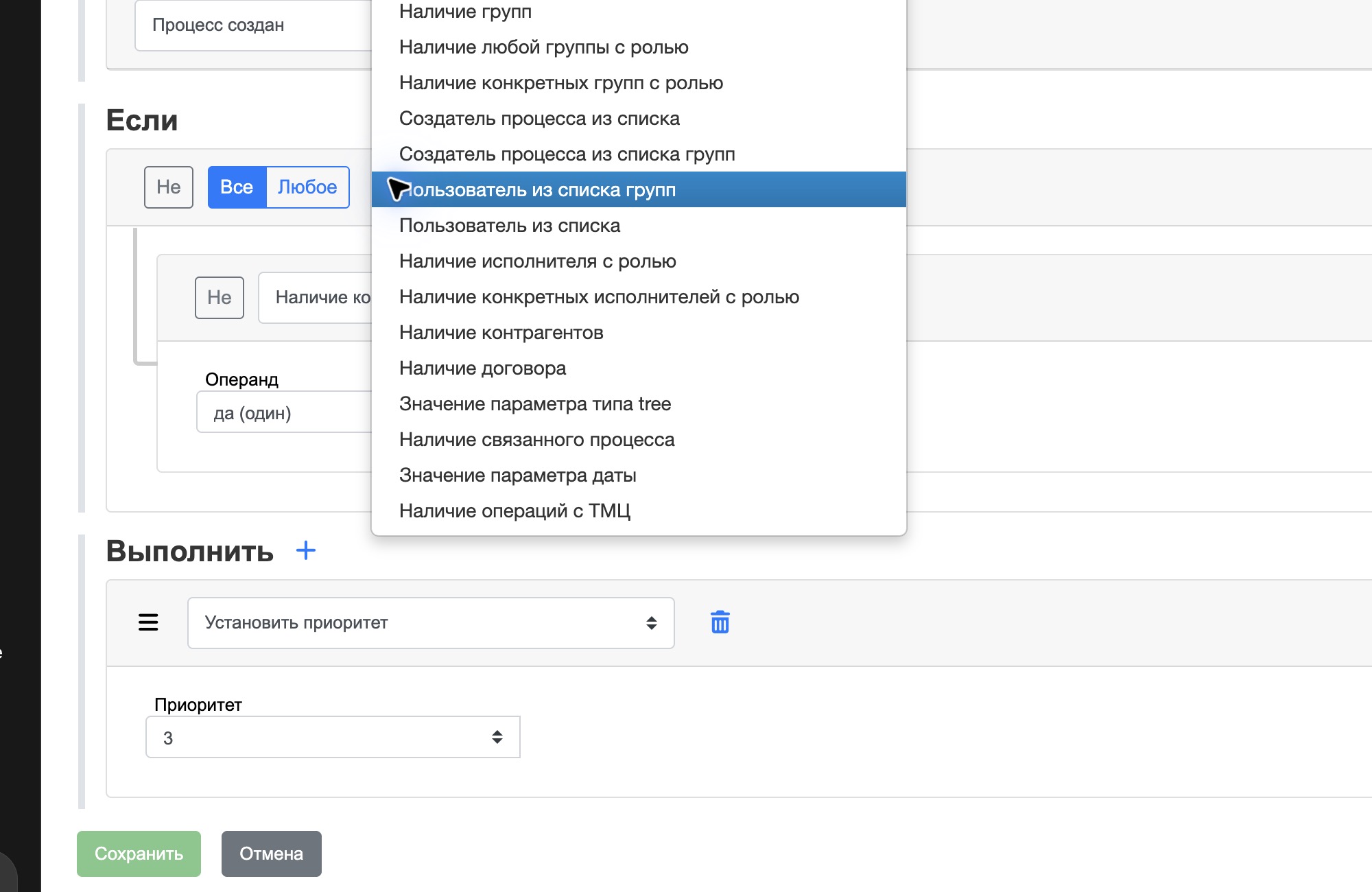Delete the 'Установить приоритет' action with trash icon
Viewport: 1372px width, 892px height.
pyautogui.click(x=720, y=622)
